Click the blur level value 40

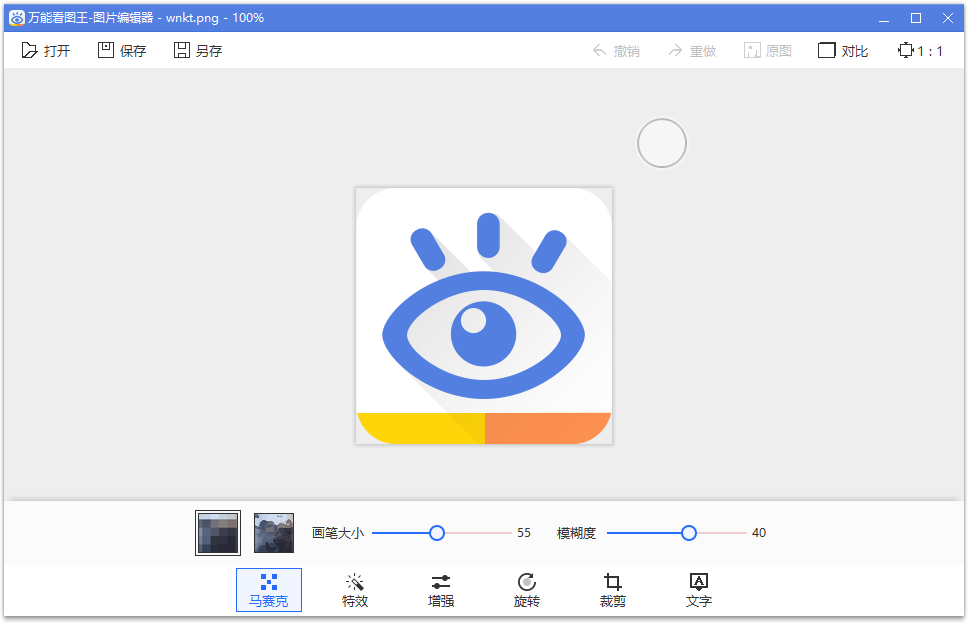coord(759,533)
